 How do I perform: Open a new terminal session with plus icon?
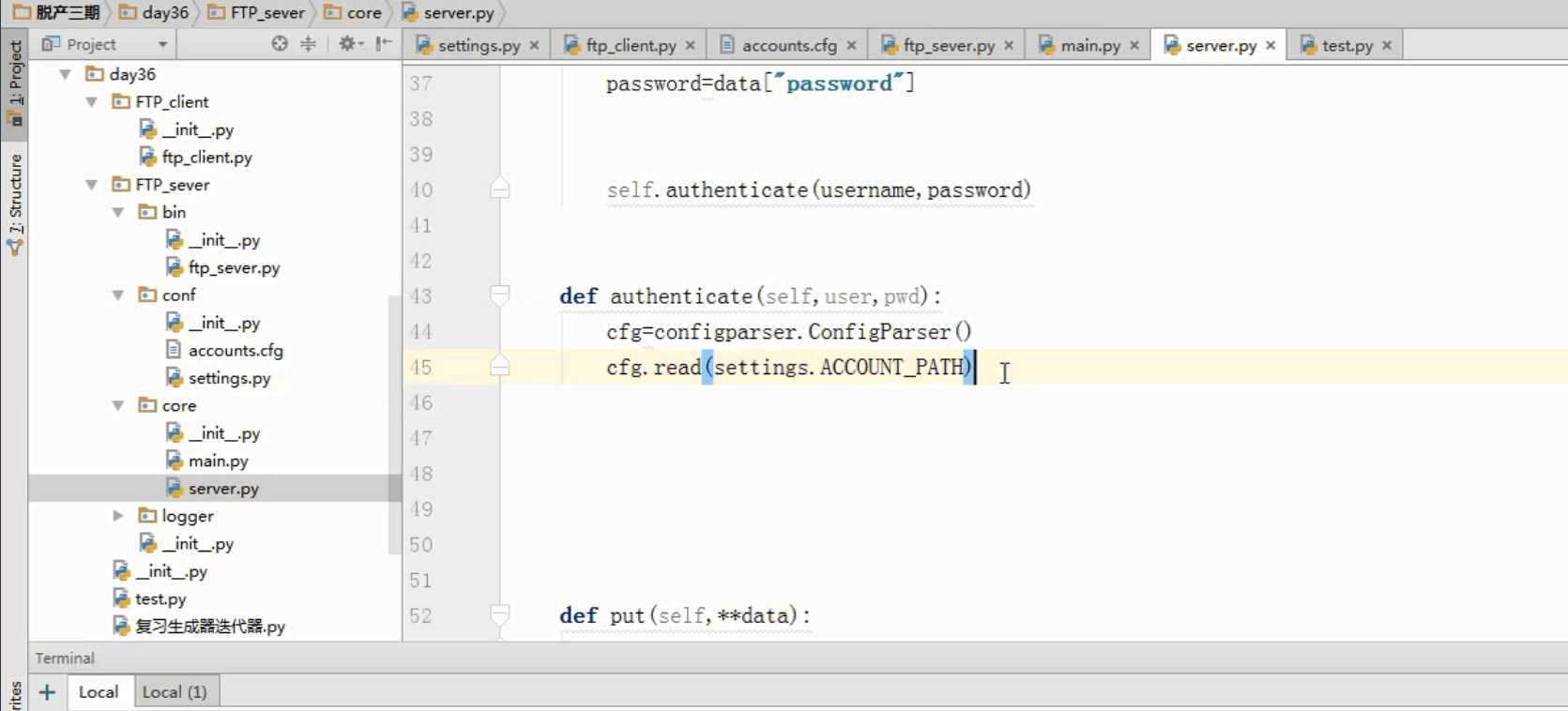[47, 692]
